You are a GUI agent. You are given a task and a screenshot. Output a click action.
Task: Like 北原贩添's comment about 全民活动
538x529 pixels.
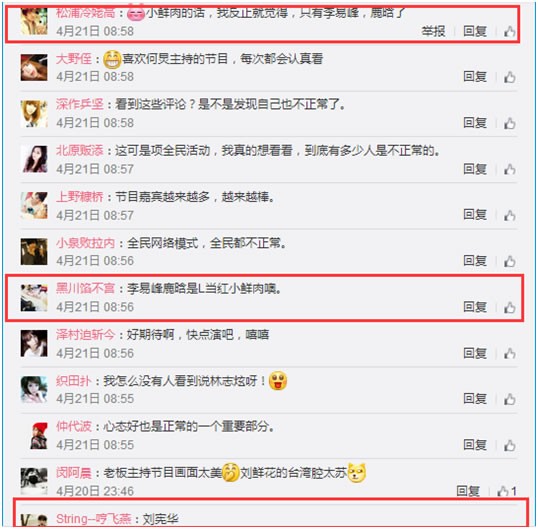coord(510,169)
